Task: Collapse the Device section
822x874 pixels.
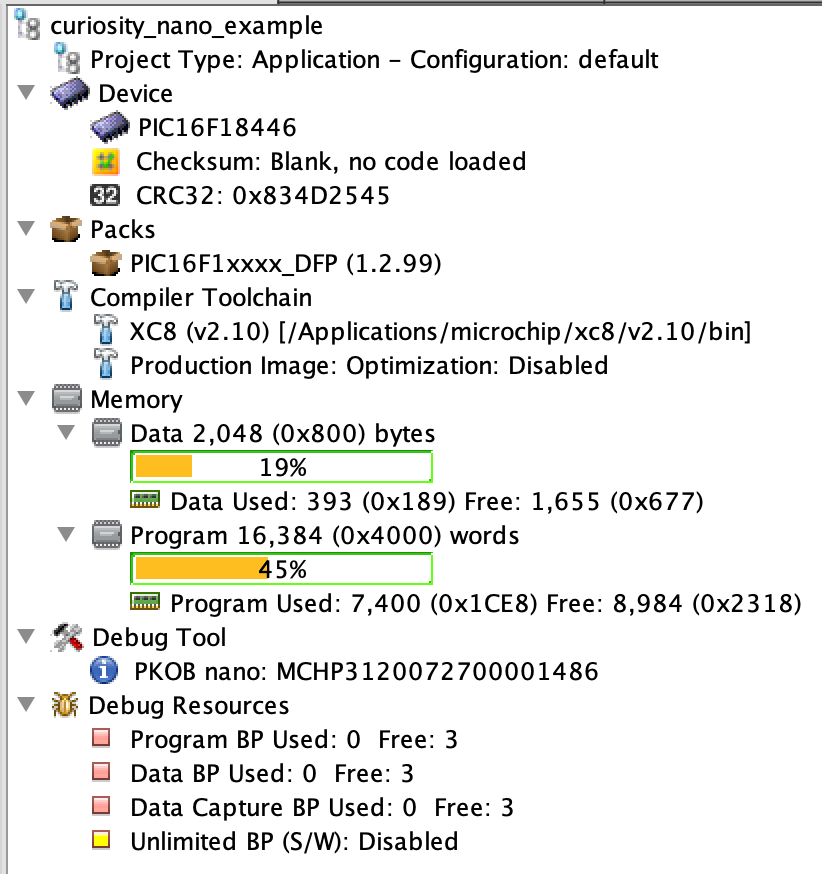Action: [25, 93]
